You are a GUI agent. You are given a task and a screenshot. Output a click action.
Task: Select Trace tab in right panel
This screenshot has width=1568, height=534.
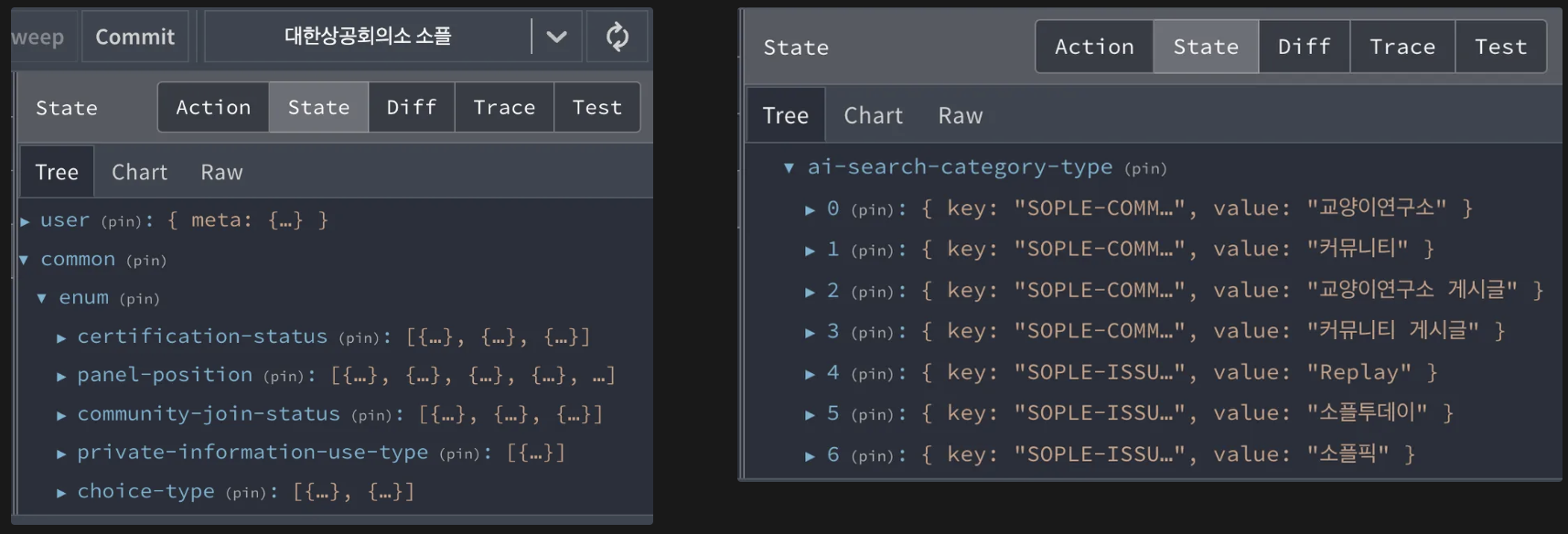(1402, 47)
